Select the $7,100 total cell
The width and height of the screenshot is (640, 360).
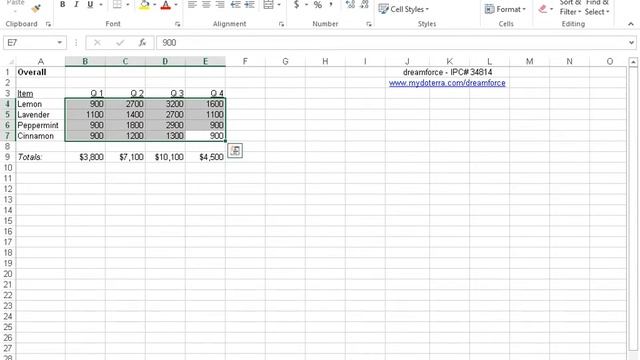pyautogui.click(x=125, y=157)
